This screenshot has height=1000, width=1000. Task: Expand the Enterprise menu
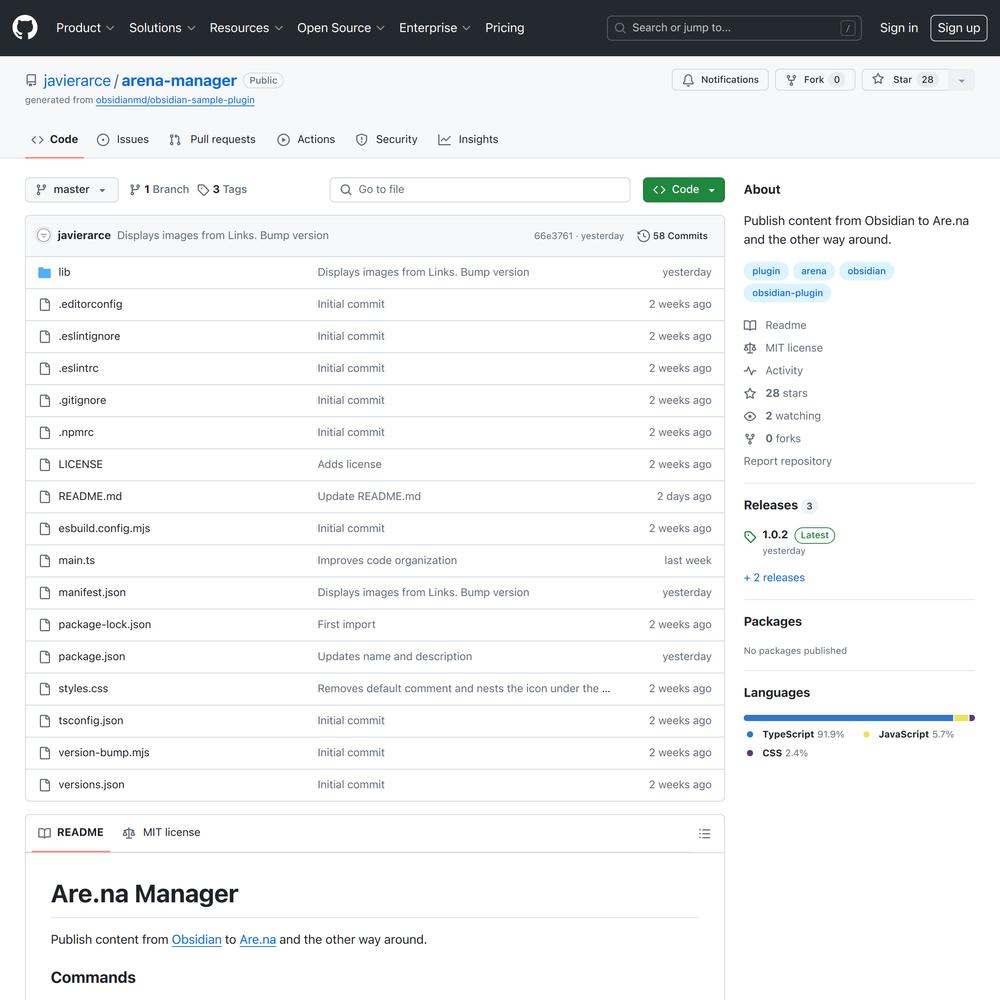pos(434,28)
